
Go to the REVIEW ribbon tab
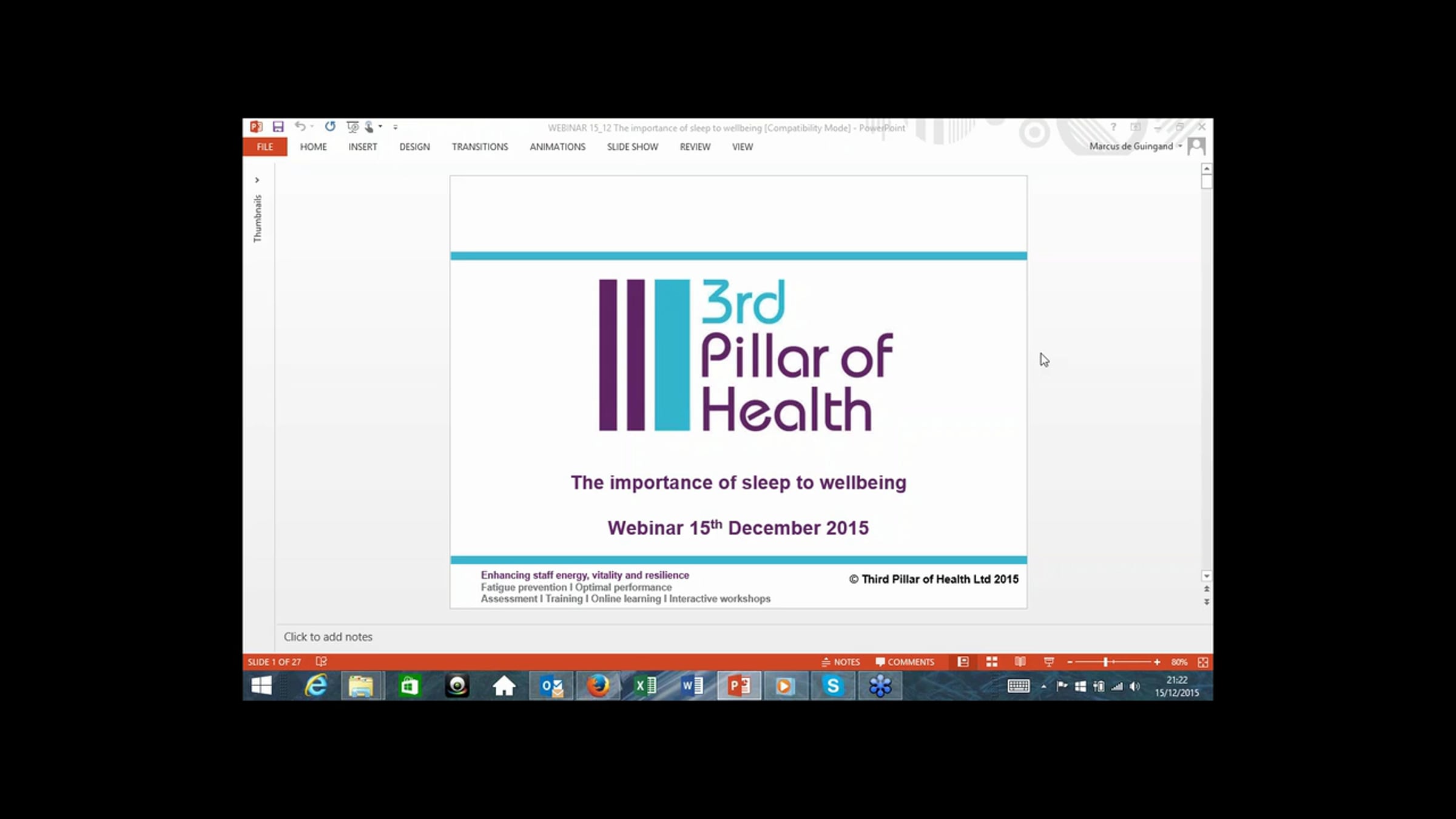tap(695, 147)
